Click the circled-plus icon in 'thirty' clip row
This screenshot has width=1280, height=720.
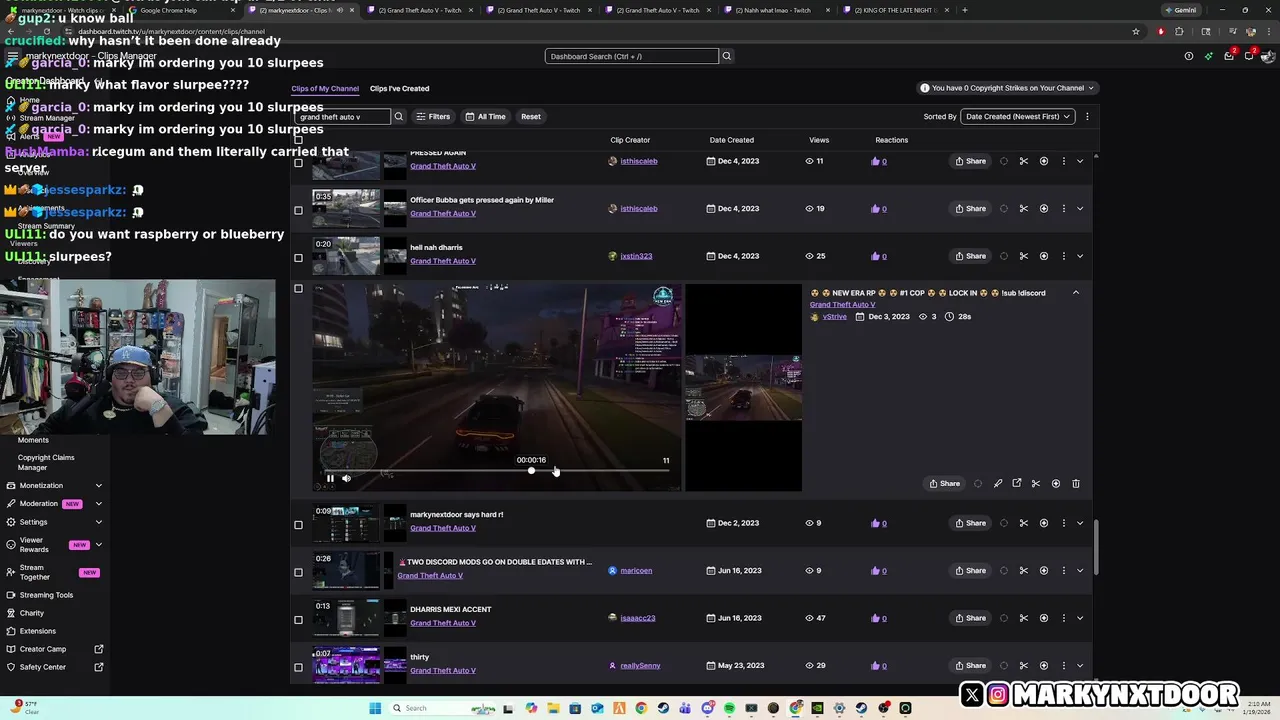click(1043, 665)
